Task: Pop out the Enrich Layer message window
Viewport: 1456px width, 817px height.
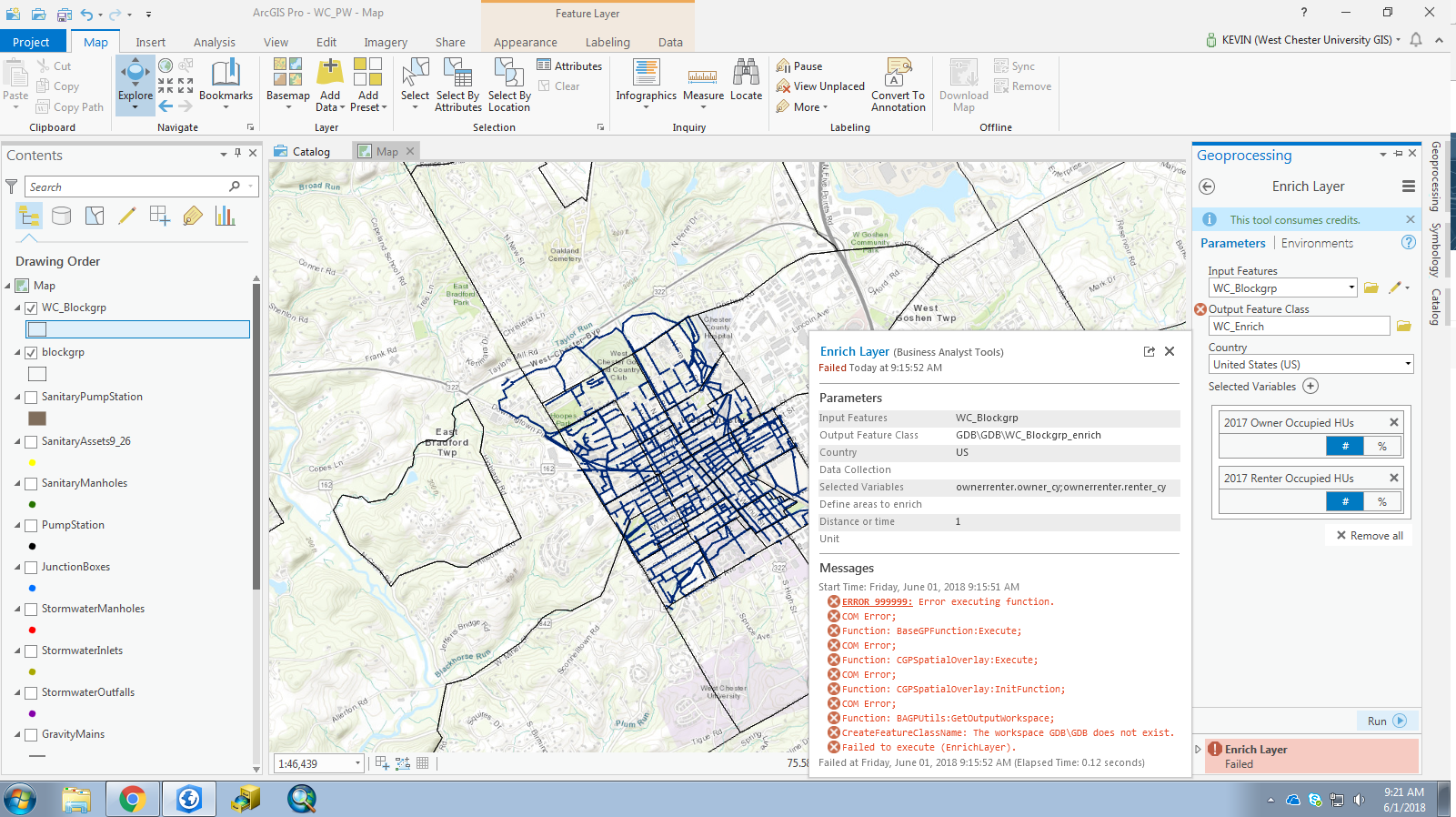Action: [1149, 351]
